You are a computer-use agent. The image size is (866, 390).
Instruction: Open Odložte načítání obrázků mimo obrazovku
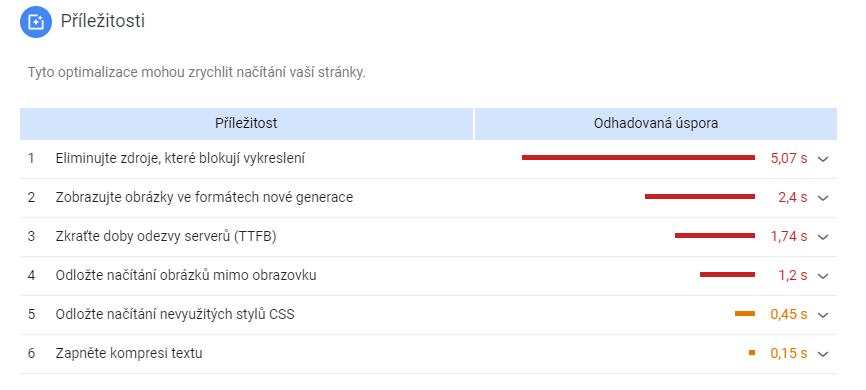point(186,275)
